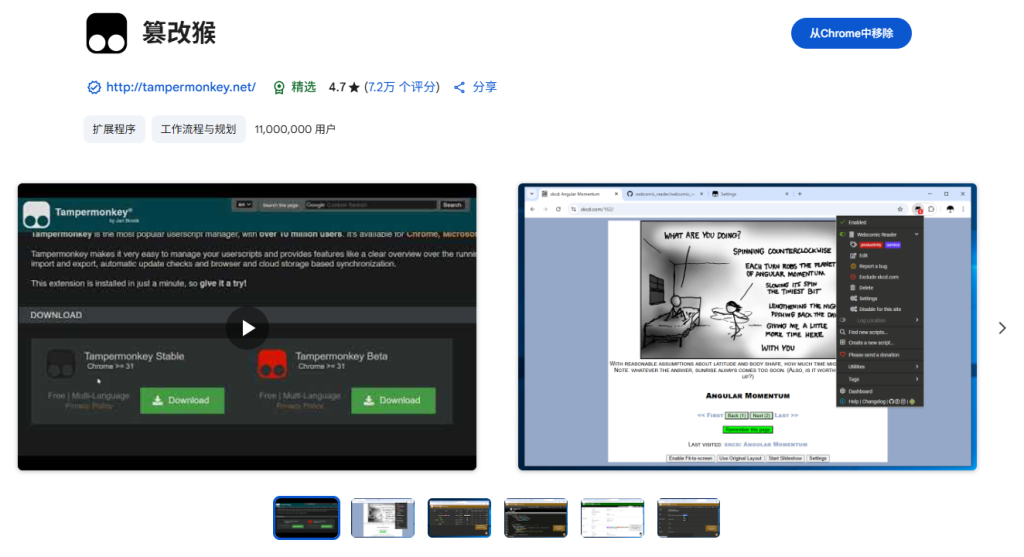1024x557 pixels.
Task: Click the 11,000,000 用户 text
Action: tap(295, 129)
